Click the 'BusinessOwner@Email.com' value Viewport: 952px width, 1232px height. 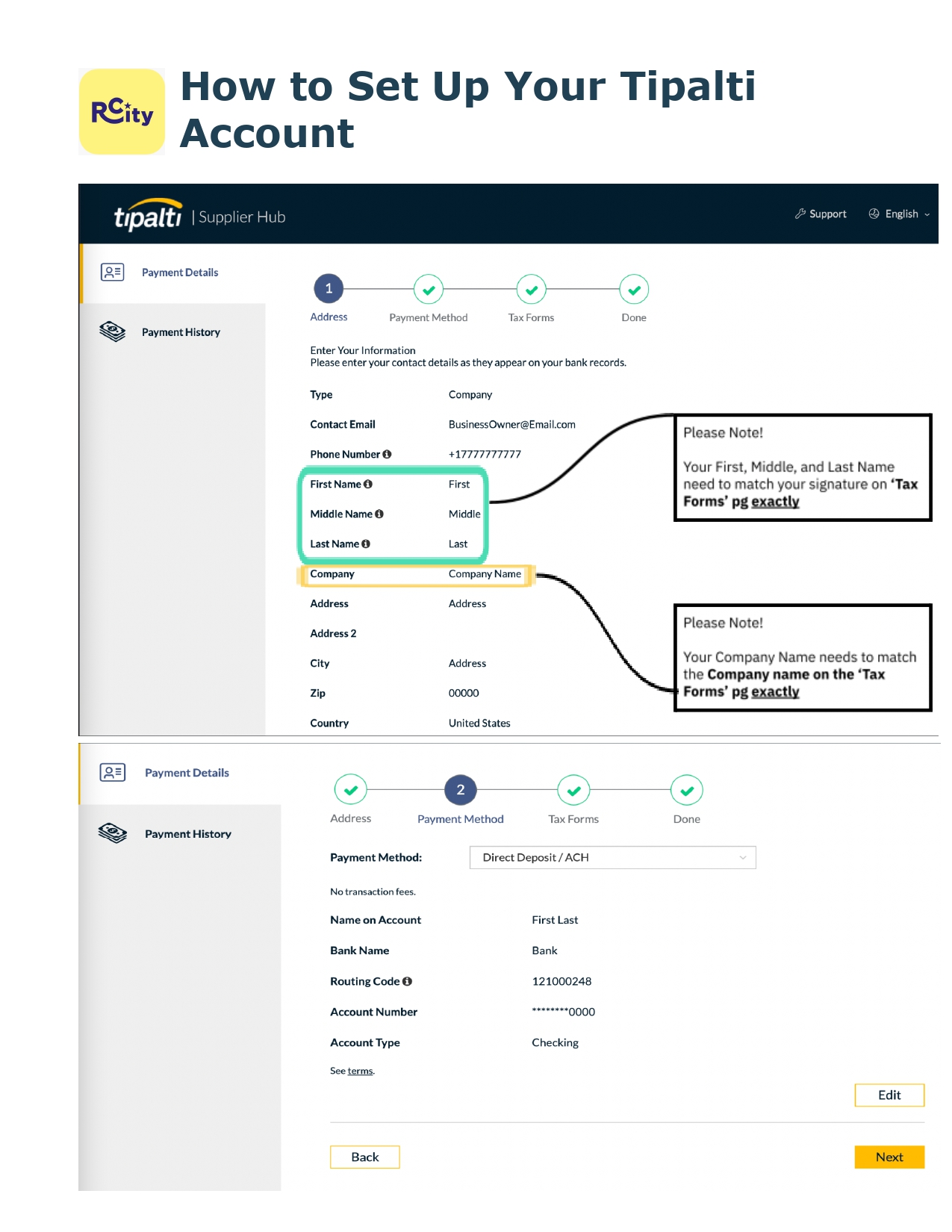point(512,424)
